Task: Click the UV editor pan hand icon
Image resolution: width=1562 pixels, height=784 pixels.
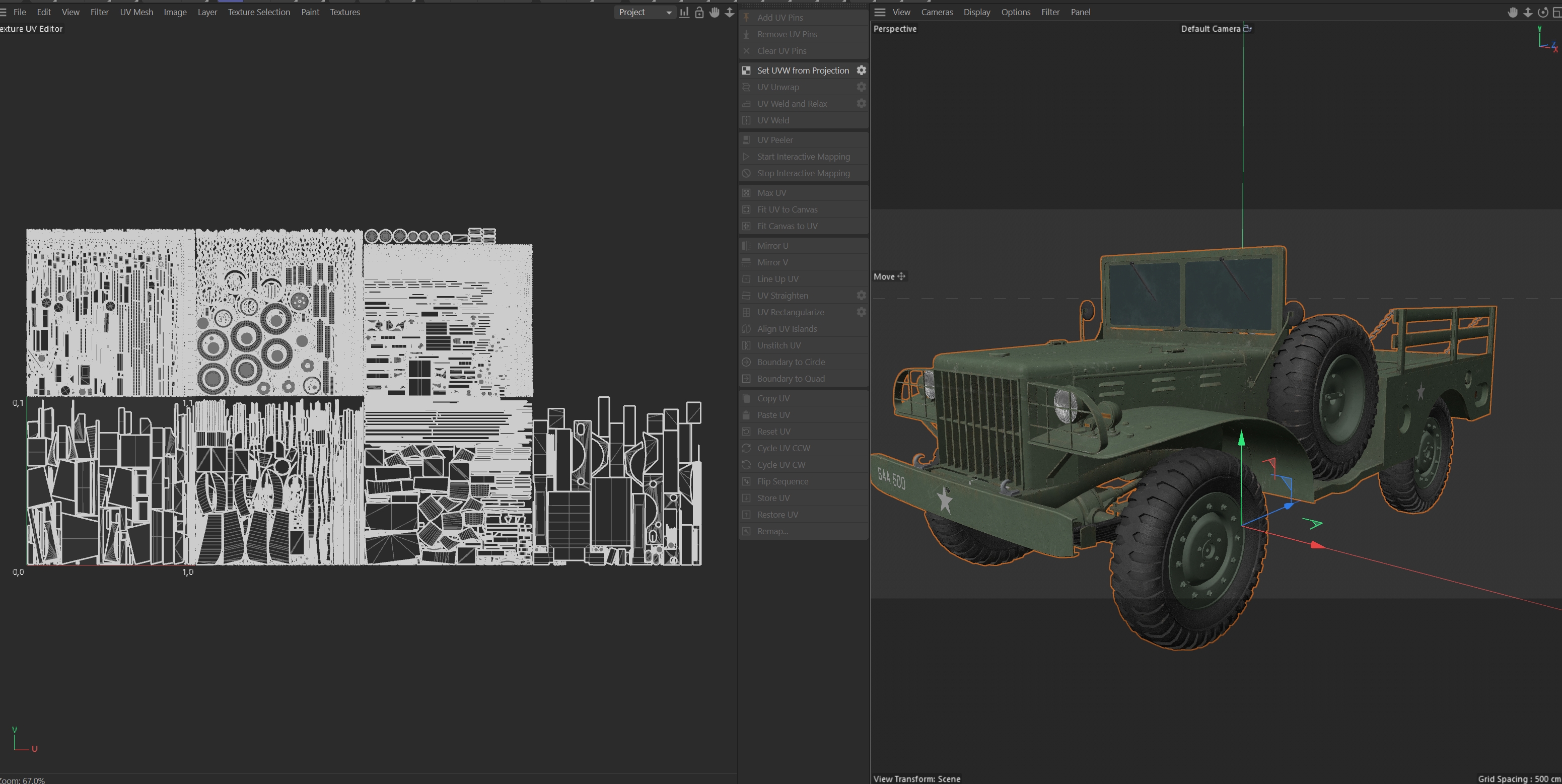Action: coord(715,12)
